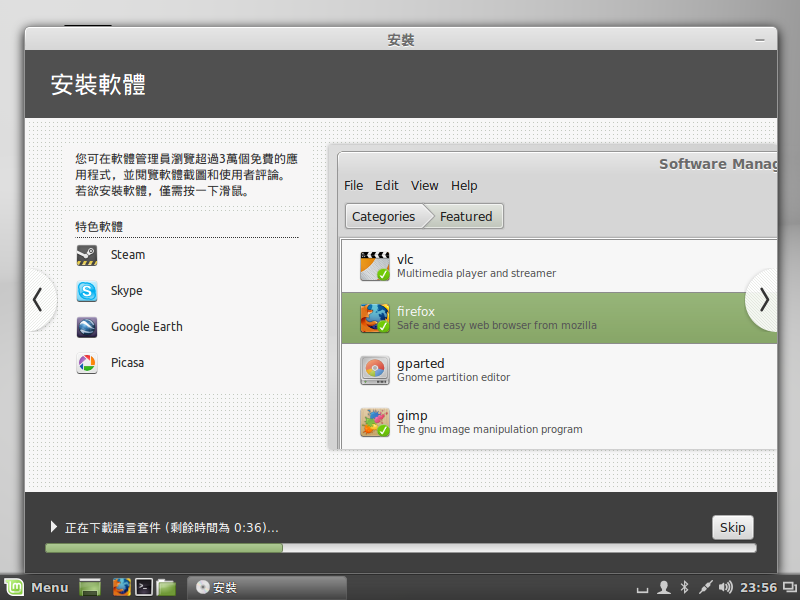Open the File menu
This screenshot has height=600, width=800.
(353, 185)
